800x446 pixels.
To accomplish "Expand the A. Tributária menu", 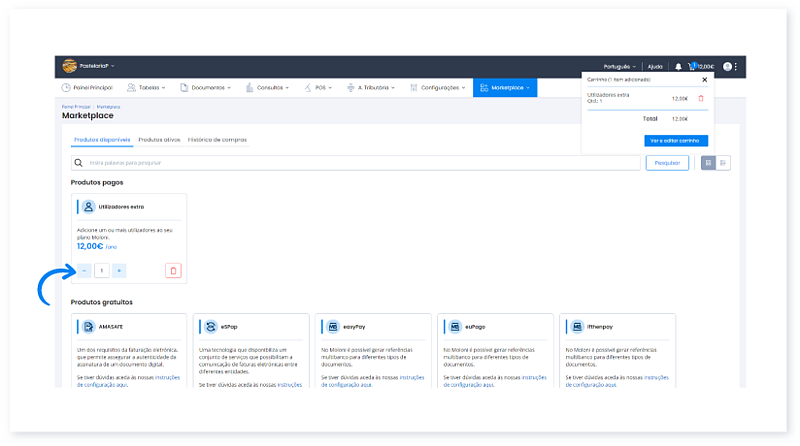I will (x=371, y=88).
